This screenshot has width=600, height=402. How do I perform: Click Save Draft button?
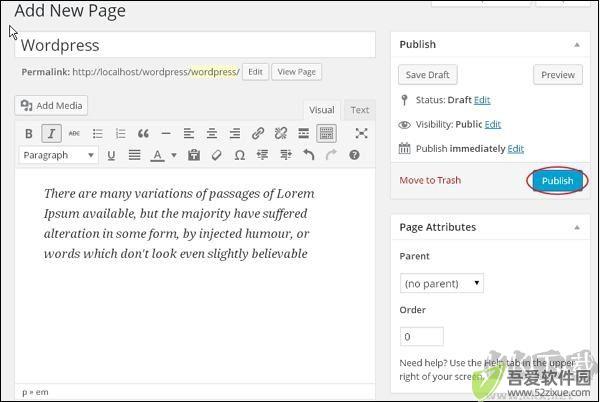(x=427, y=75)
